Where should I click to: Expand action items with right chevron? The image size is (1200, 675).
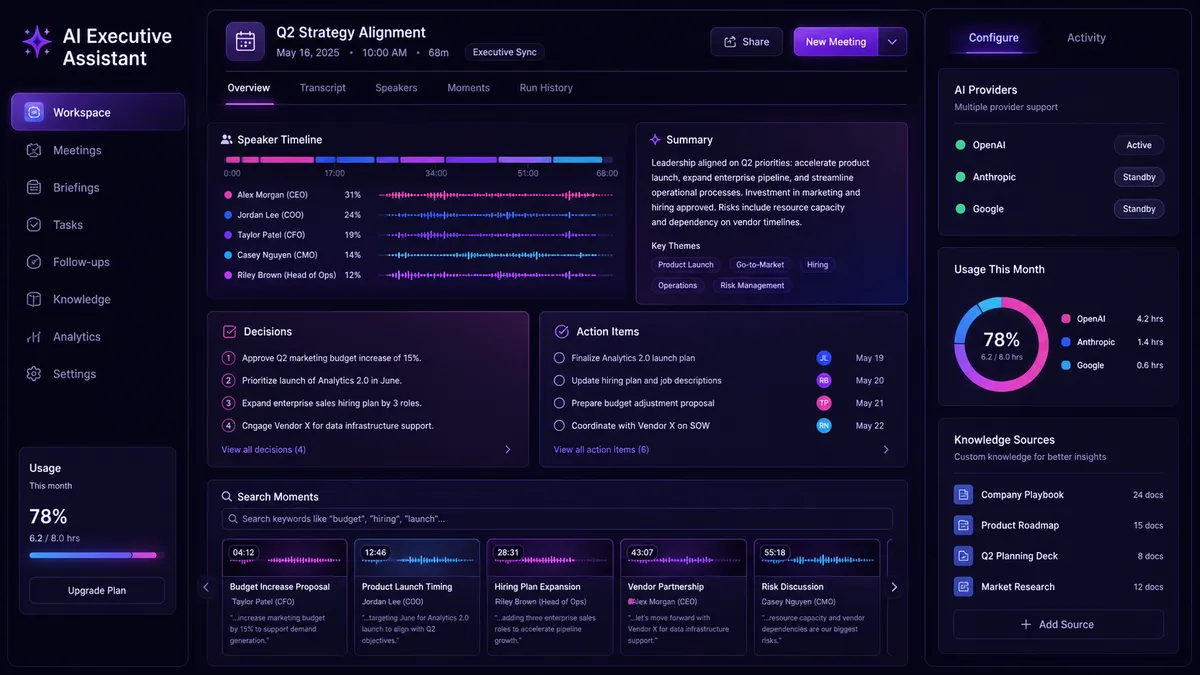pos(886,450)
